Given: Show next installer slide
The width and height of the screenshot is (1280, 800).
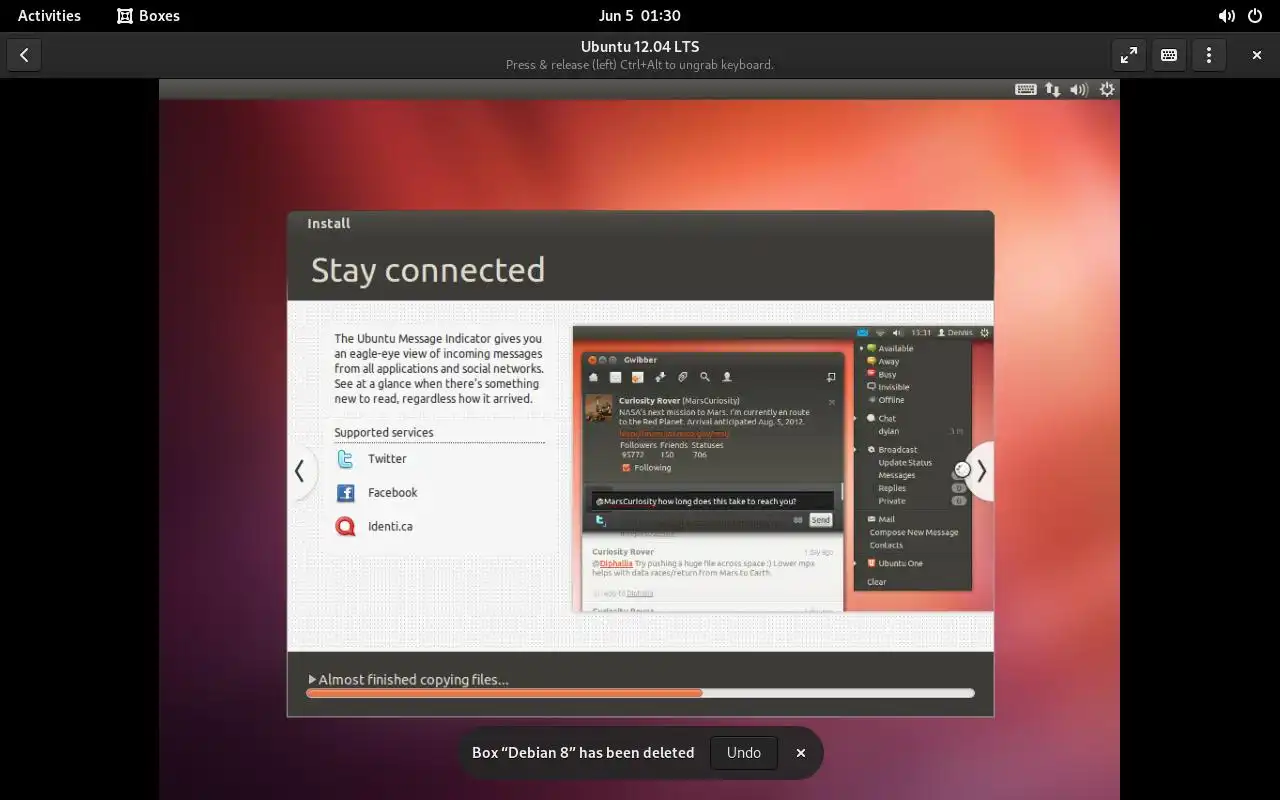Looking at the screenshot, I should (x=981, y=471).
